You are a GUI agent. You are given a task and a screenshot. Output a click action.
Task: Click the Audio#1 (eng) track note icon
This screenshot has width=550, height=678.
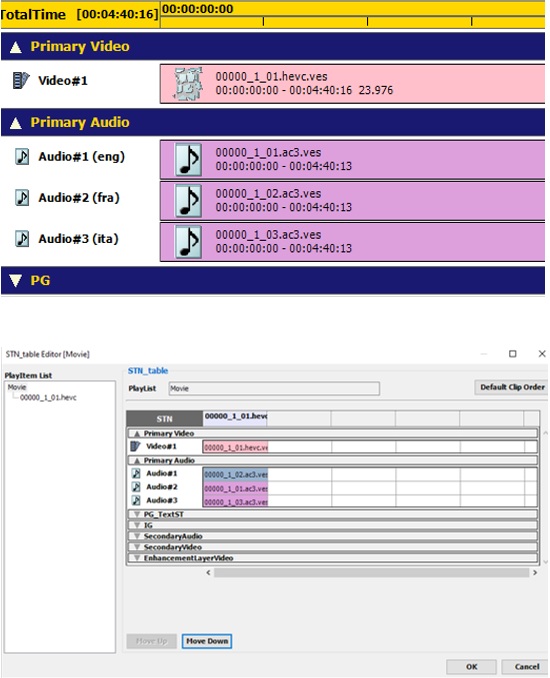[x=22, y=157]
